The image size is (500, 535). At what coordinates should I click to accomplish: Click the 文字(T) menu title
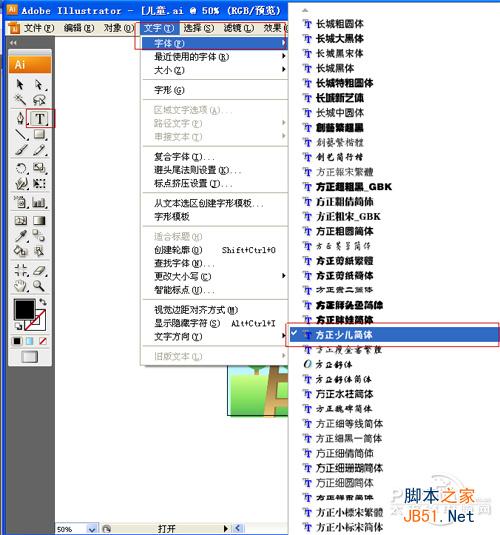(x=159, y=28)
